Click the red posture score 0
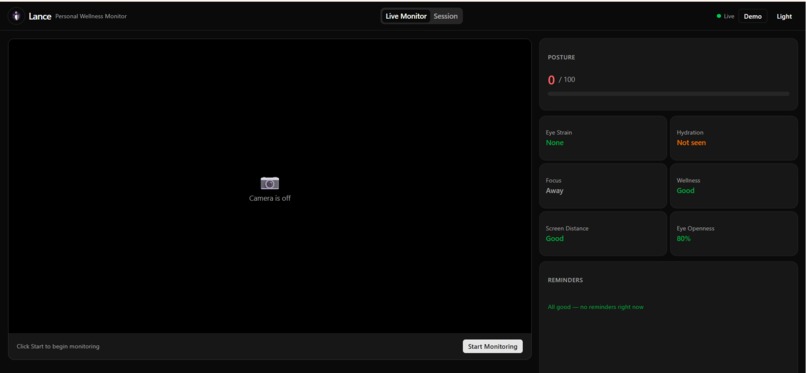The height and width of the screenshot is (373, 806). click(552, 80)
